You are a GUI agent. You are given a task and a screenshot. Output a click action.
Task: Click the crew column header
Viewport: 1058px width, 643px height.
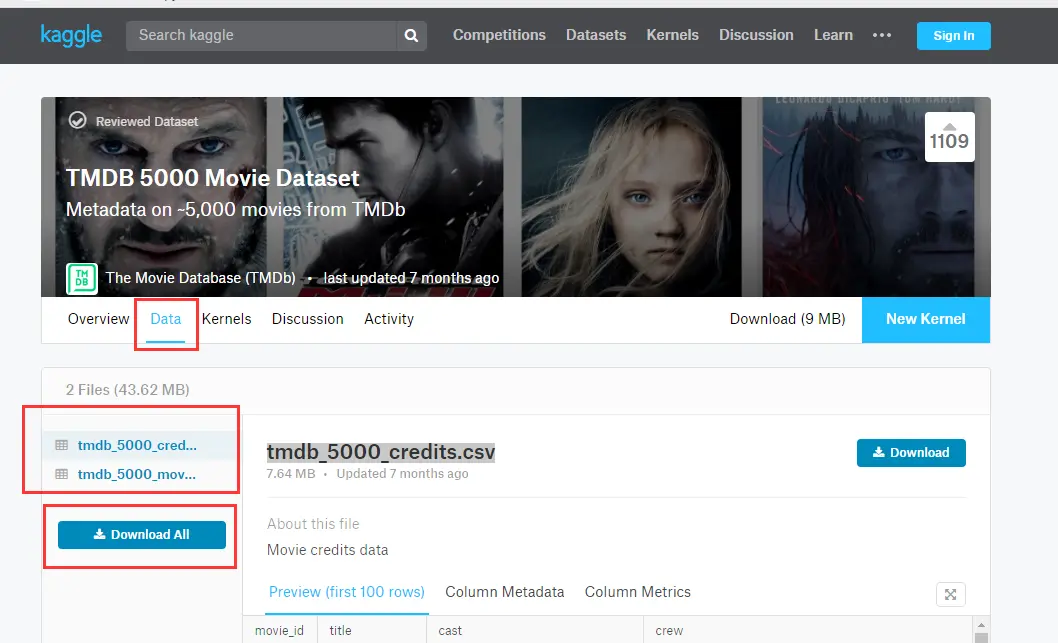(669, 630)
